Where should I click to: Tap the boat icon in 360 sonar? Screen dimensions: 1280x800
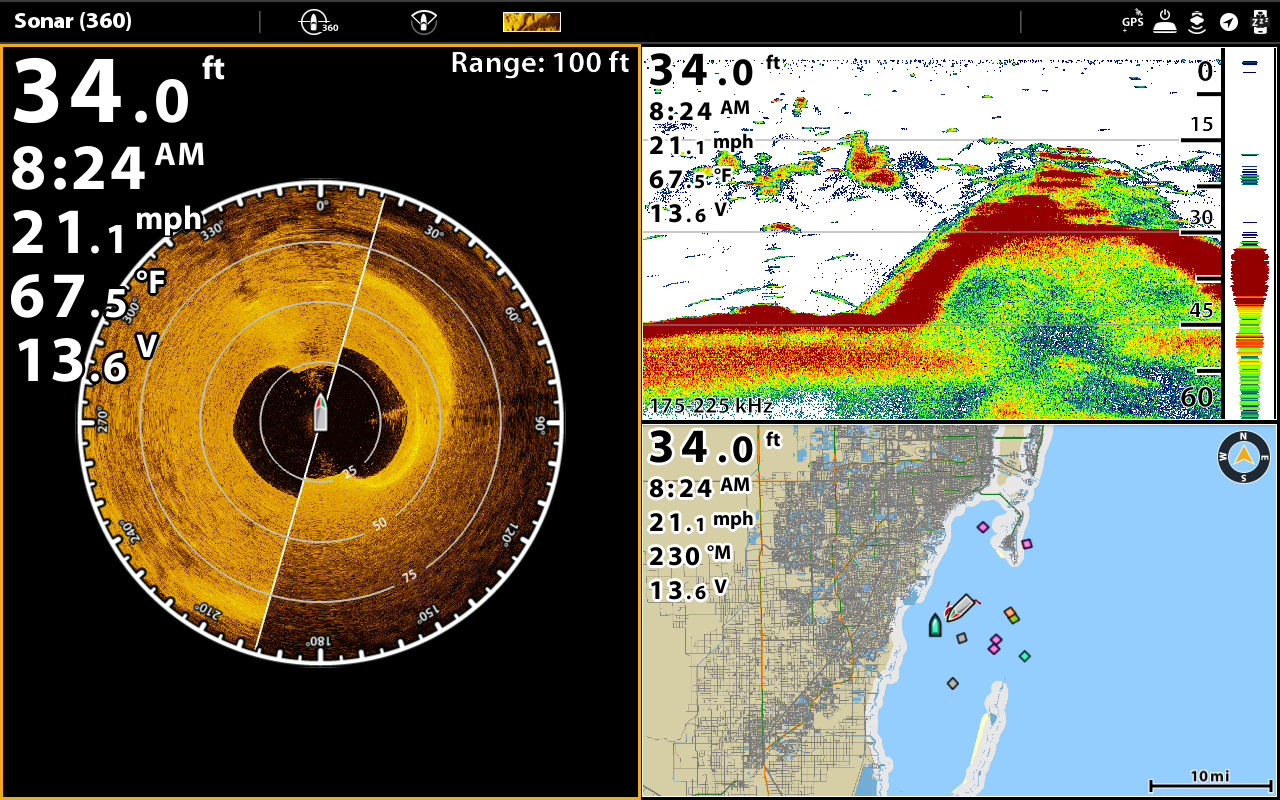pyautogui.click(x=320, y=412)
